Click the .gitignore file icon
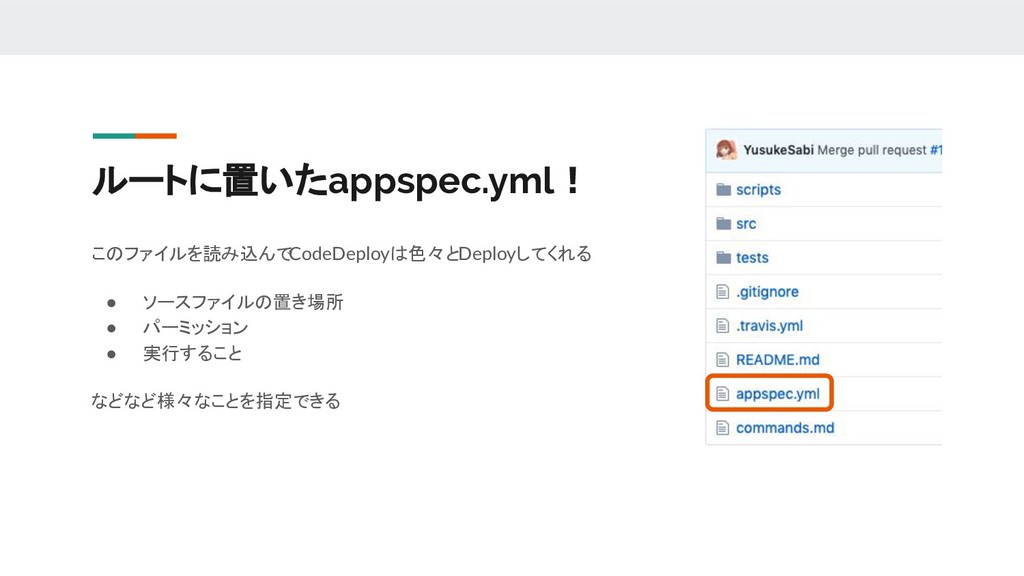Image resolution: width=1024 pixels, height=576 pixels. coord(722,292)
